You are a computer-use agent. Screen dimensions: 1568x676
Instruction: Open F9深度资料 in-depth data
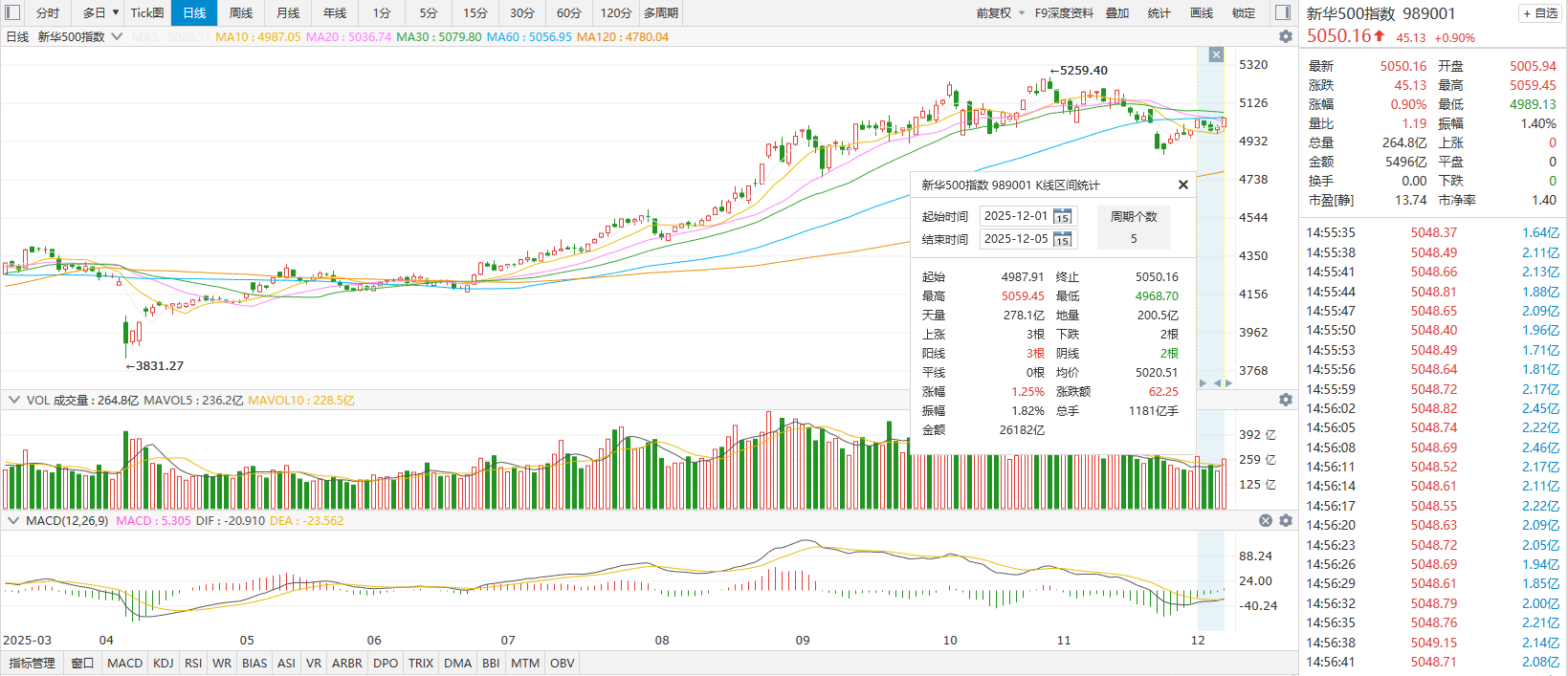[1063, 12]
